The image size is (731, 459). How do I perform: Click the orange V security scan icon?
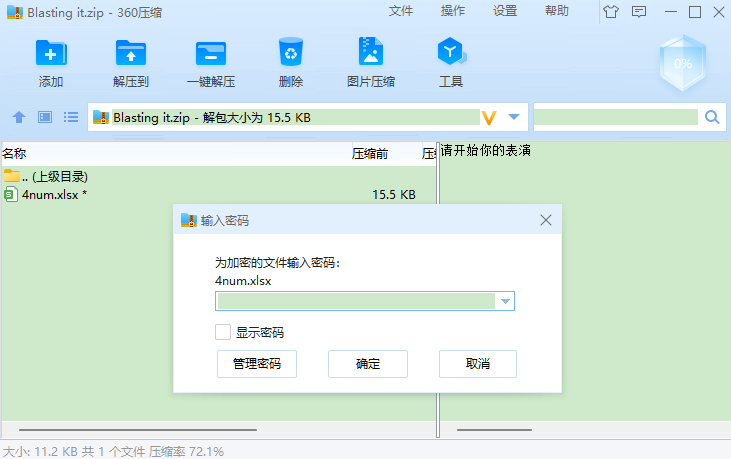pos(489,117)
